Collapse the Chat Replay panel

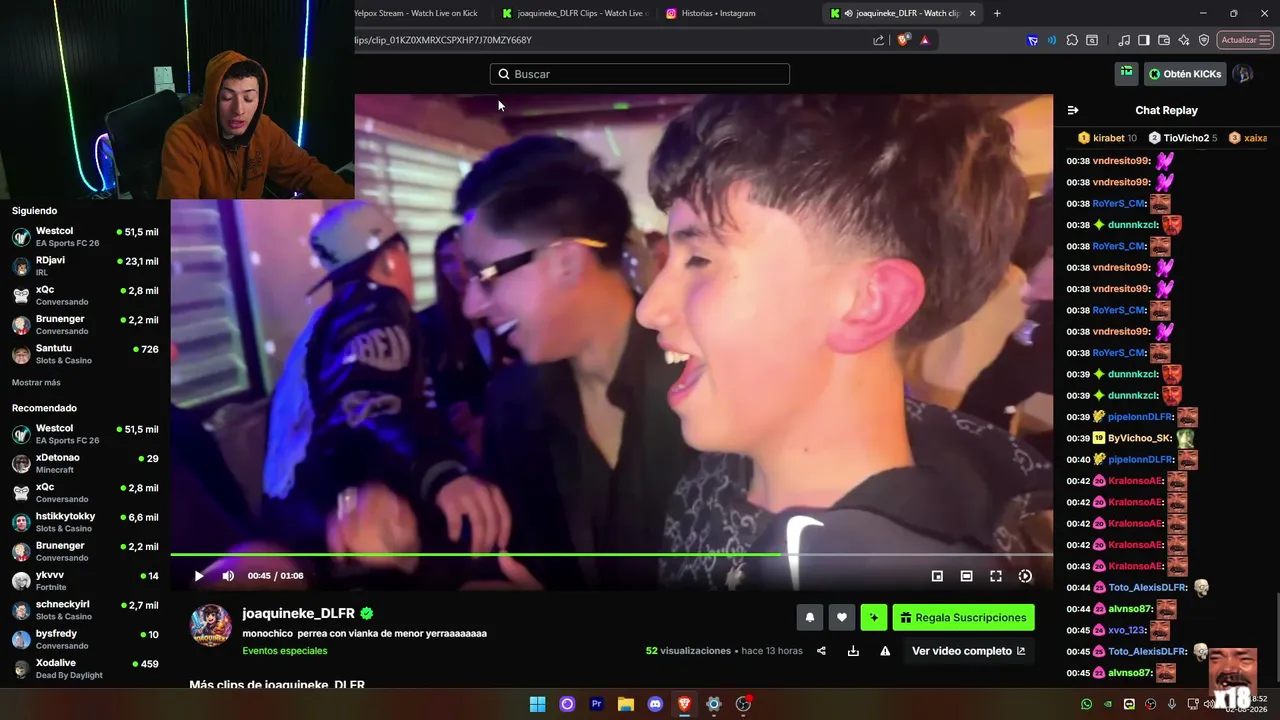coord(1073,110)
